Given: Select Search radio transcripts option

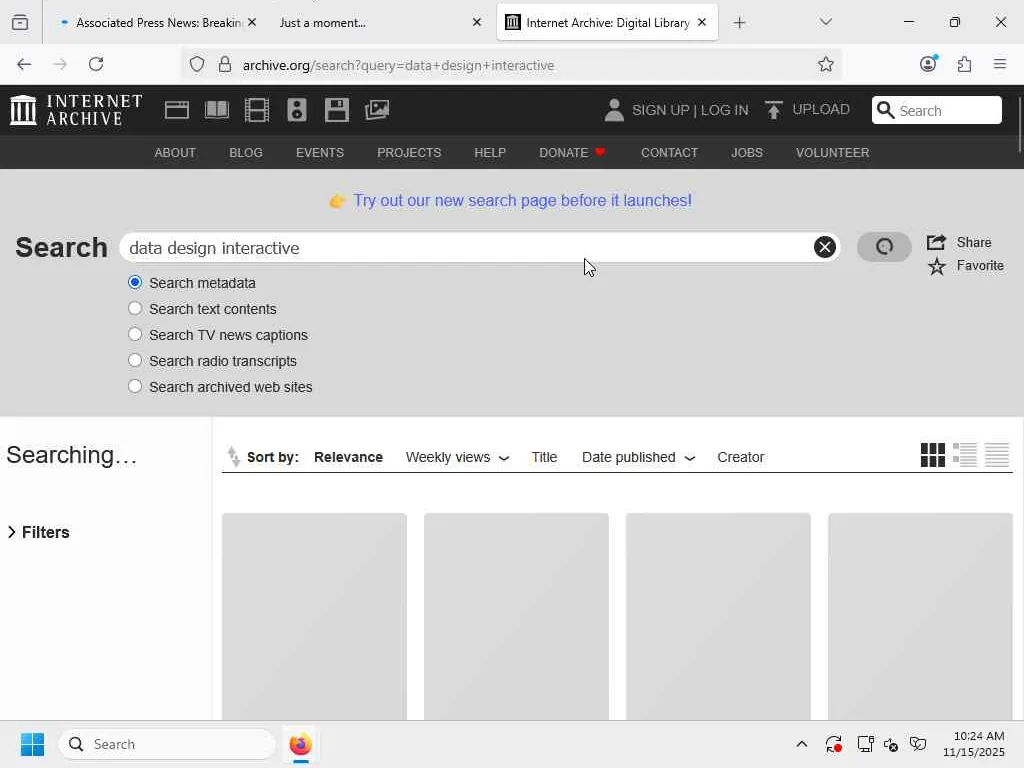Looking at the screenshot, I should click(x=135, y=360).
